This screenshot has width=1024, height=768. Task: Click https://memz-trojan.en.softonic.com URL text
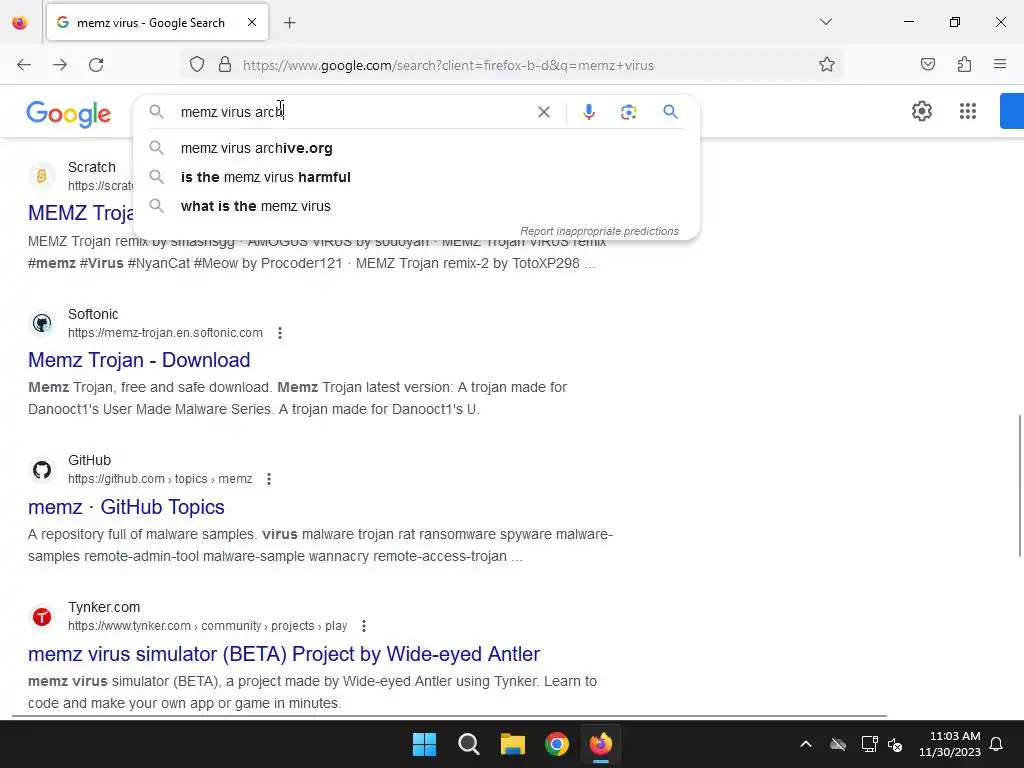(x=165, y=333)
